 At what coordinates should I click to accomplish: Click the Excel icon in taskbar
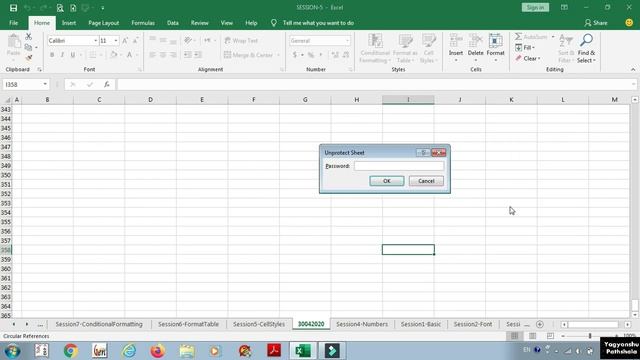click(303, 351)
